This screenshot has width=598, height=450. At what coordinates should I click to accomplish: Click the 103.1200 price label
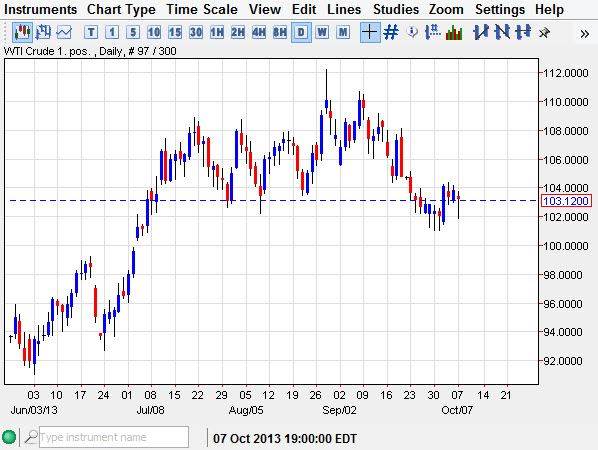566,201
